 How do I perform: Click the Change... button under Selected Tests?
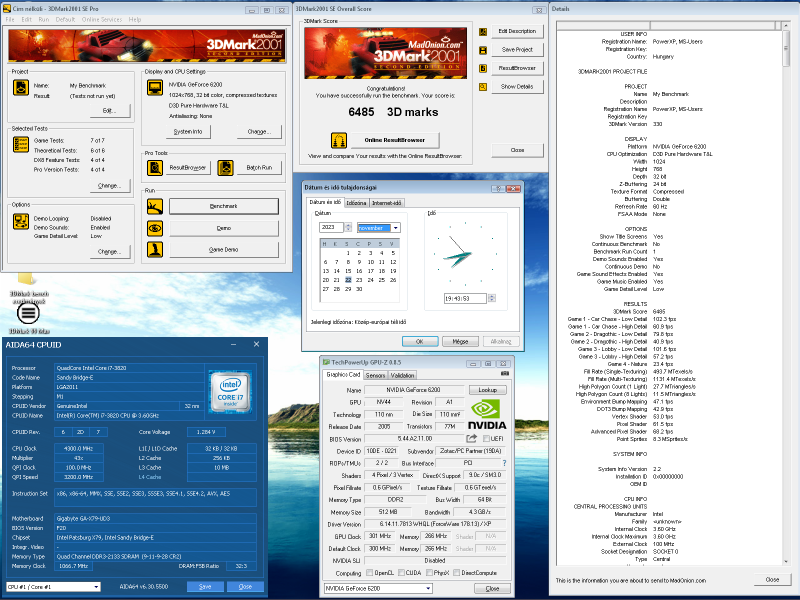pyautogui.click(x=110, y=186)
